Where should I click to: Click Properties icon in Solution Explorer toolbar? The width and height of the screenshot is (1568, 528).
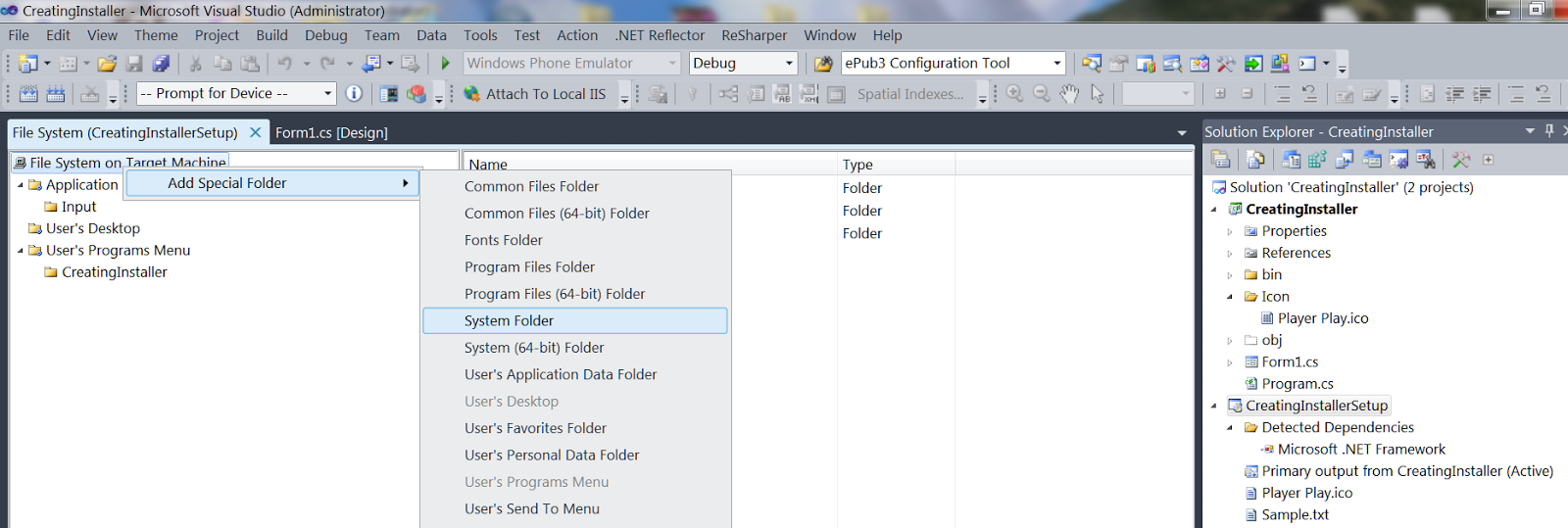[1221, 160]
